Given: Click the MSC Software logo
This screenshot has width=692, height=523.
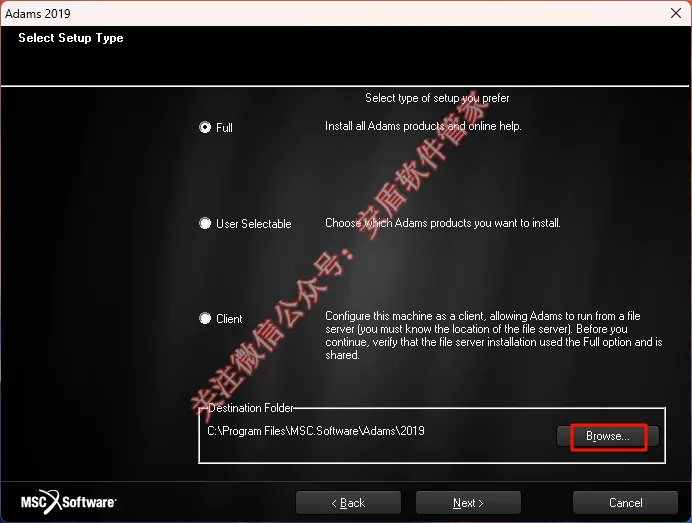Looking at the screenshot, I should (68, 502).
